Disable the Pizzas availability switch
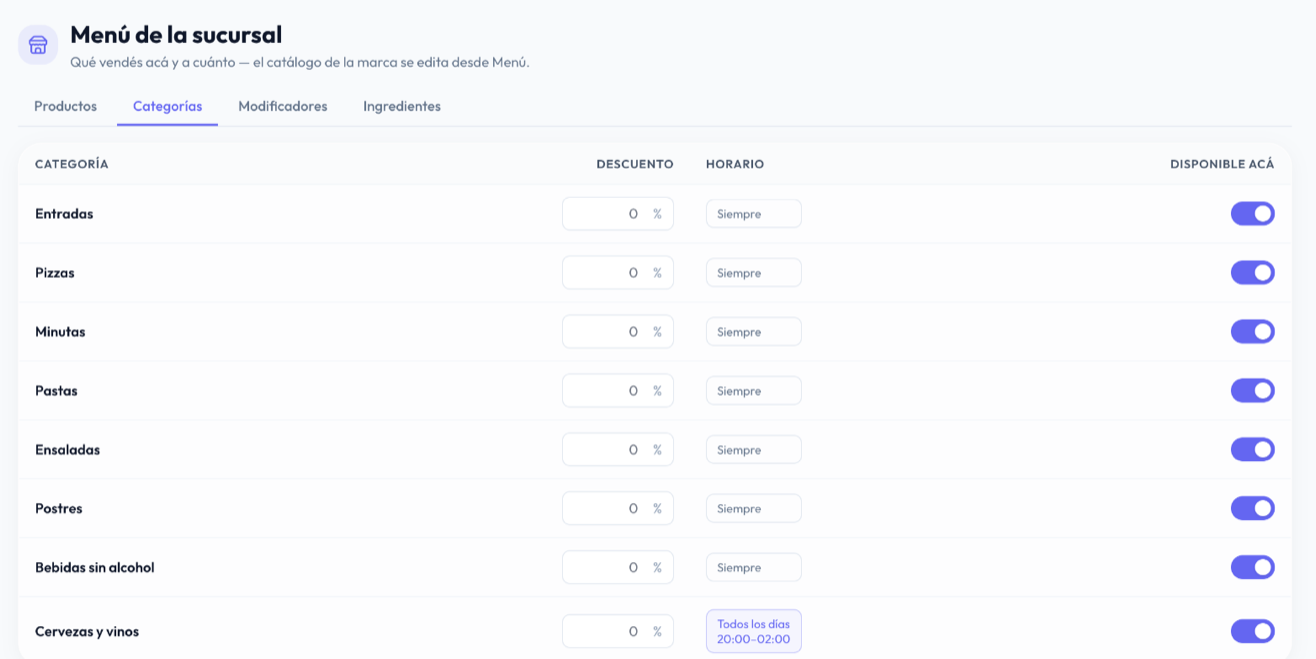Image resolution: width=1316 pixels, height=659 pixels. tap(1252, 272)
